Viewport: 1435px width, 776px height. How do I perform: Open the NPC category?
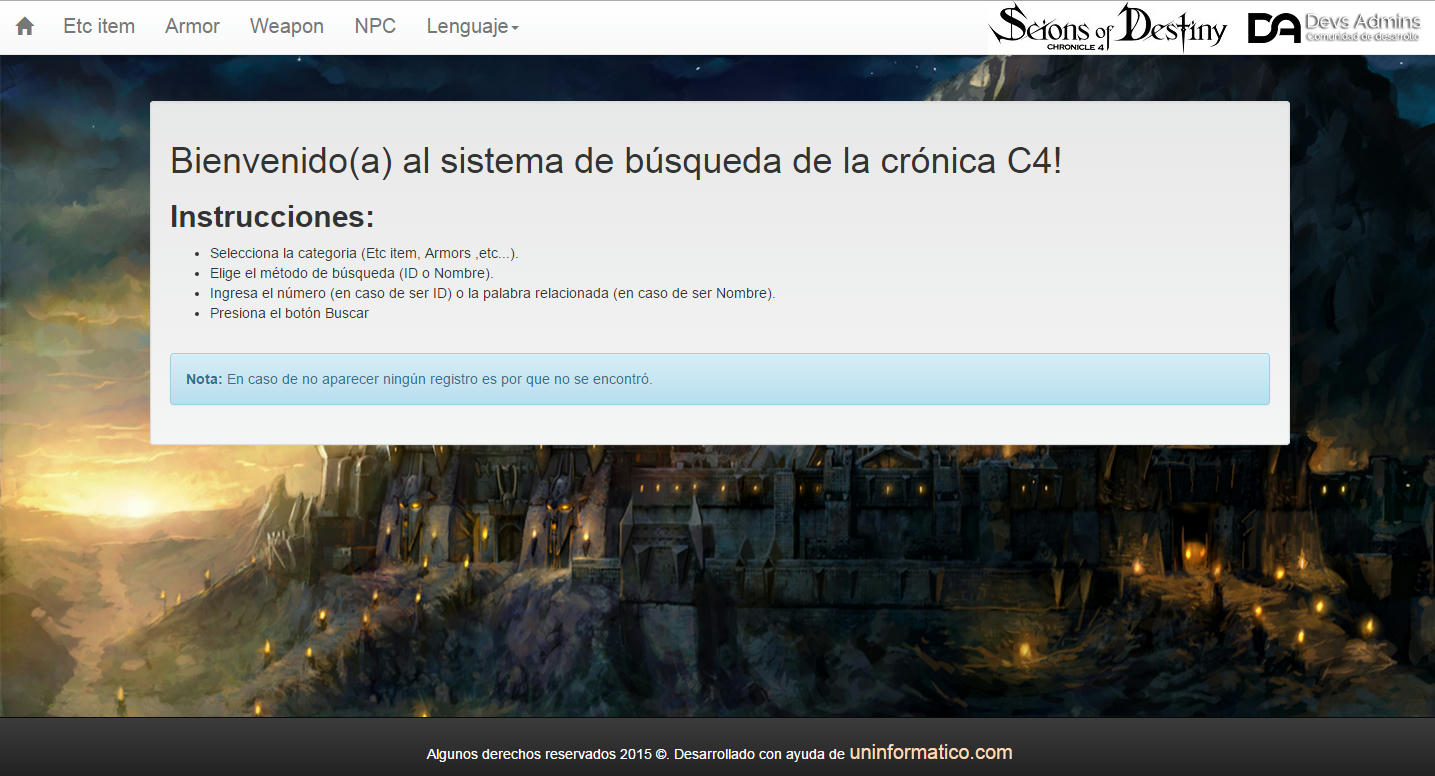375,27
